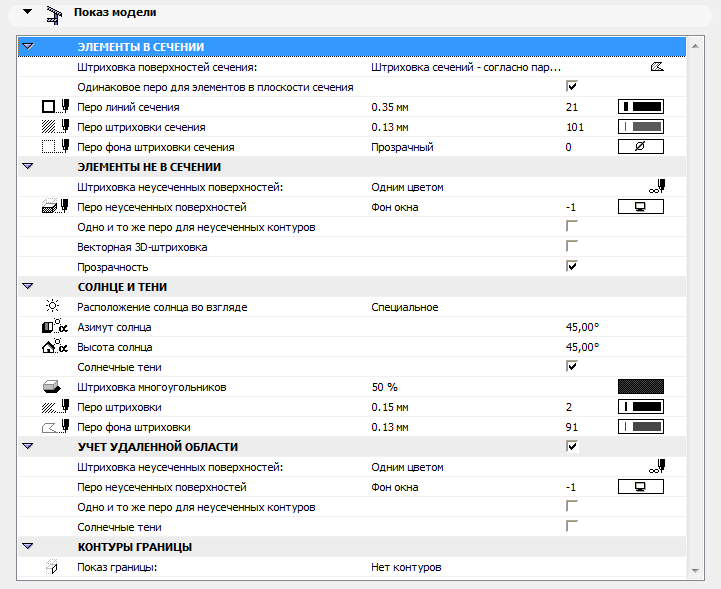Image resolution: width=721 pixels, height=589 pixels.
Task: Collapse the СОЛНЦЕ И ТЕНИ section
Action: click(x=28, y=286)
